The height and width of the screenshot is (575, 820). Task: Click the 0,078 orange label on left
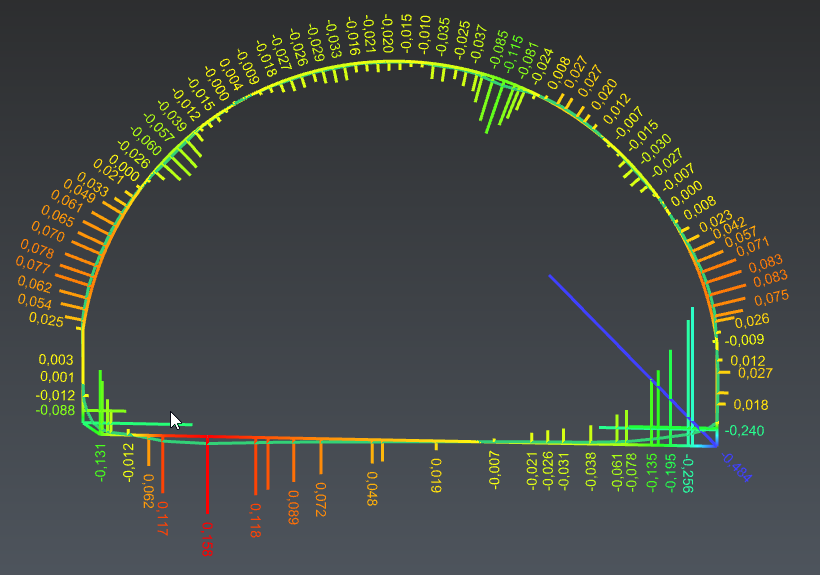[37, 248]
